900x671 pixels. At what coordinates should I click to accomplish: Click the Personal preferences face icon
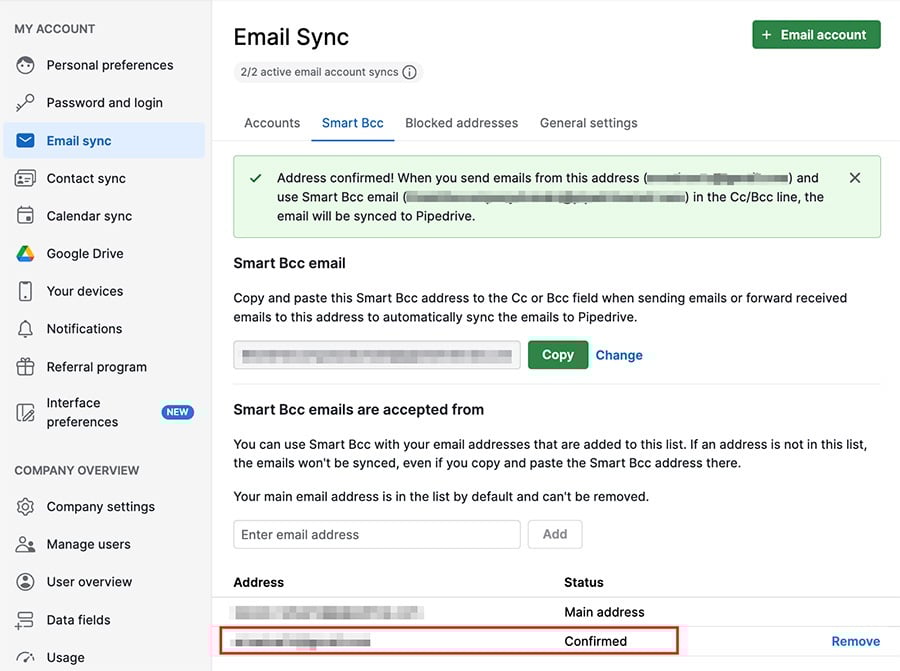point(25,65)
